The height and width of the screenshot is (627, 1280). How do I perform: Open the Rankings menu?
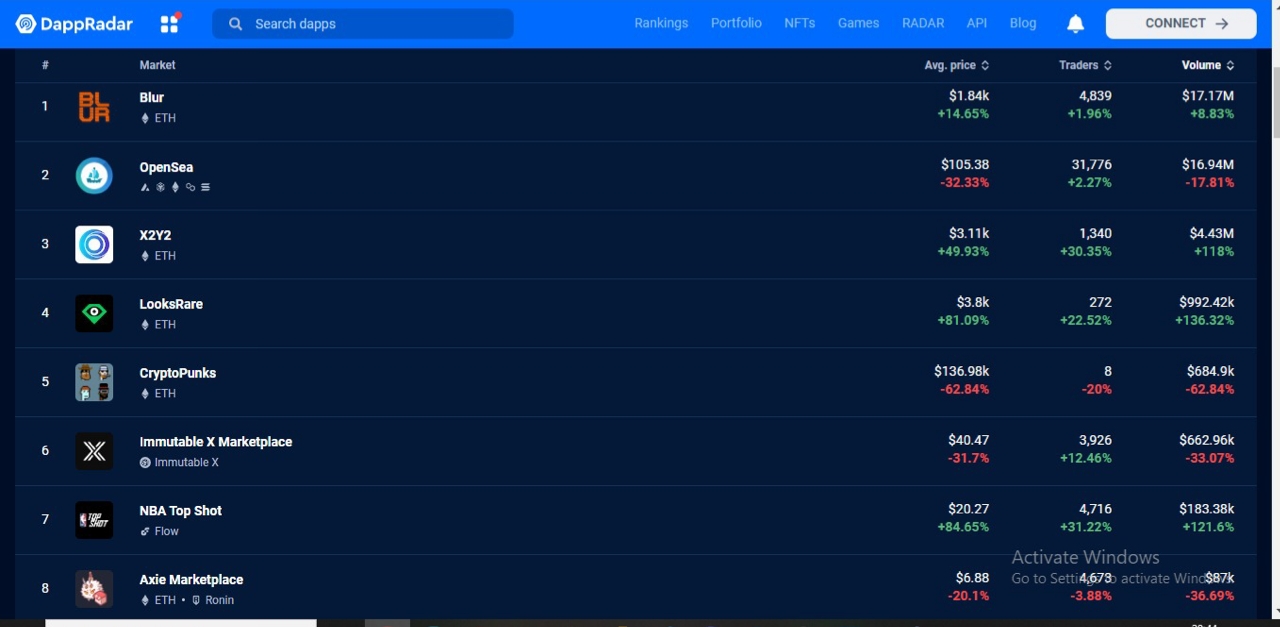[x=661, y=23]
